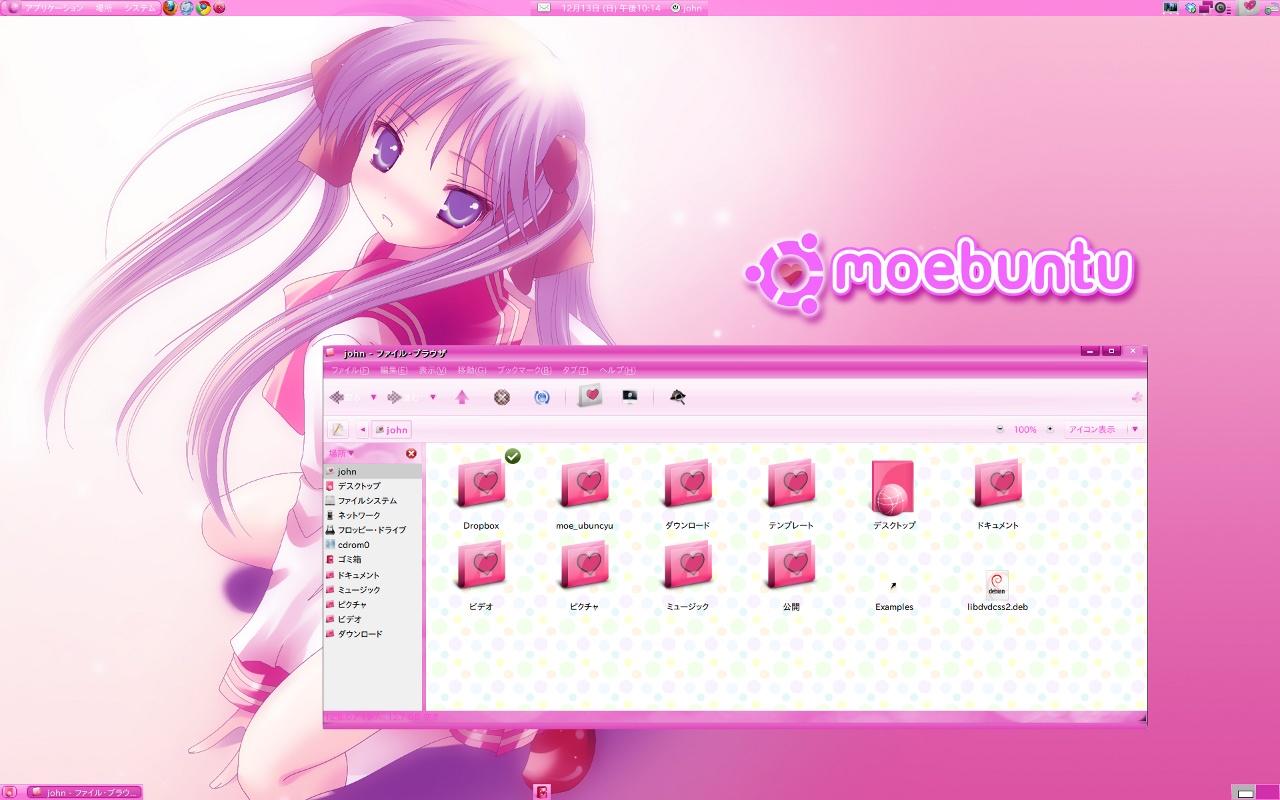Viewport: 1280px width, 800px height.
Task: Toggle location bar text entry mode
Action: pyautogui.click(x=338, y=430)
